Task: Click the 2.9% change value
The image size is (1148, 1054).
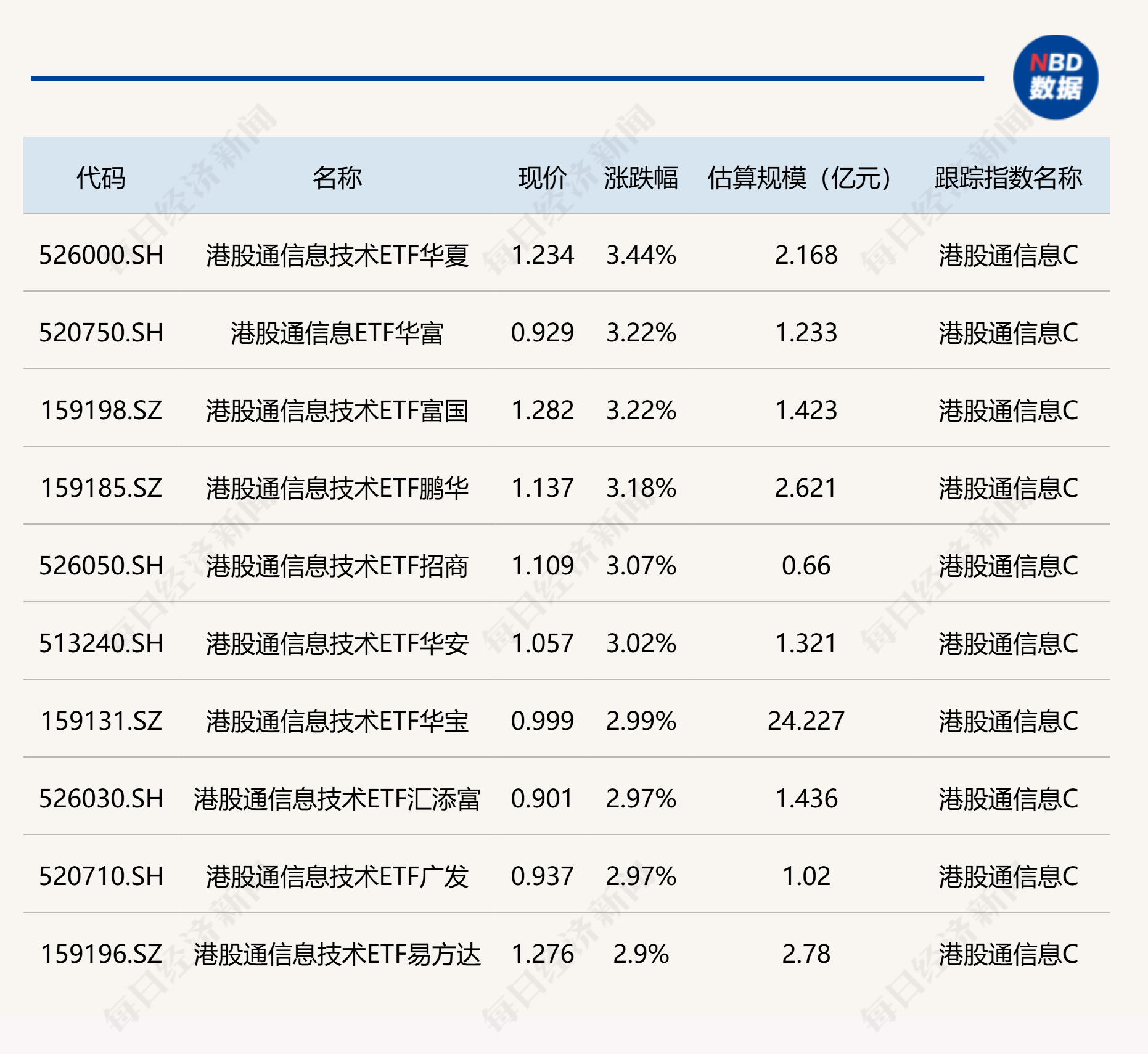Action: click(641, 954)
